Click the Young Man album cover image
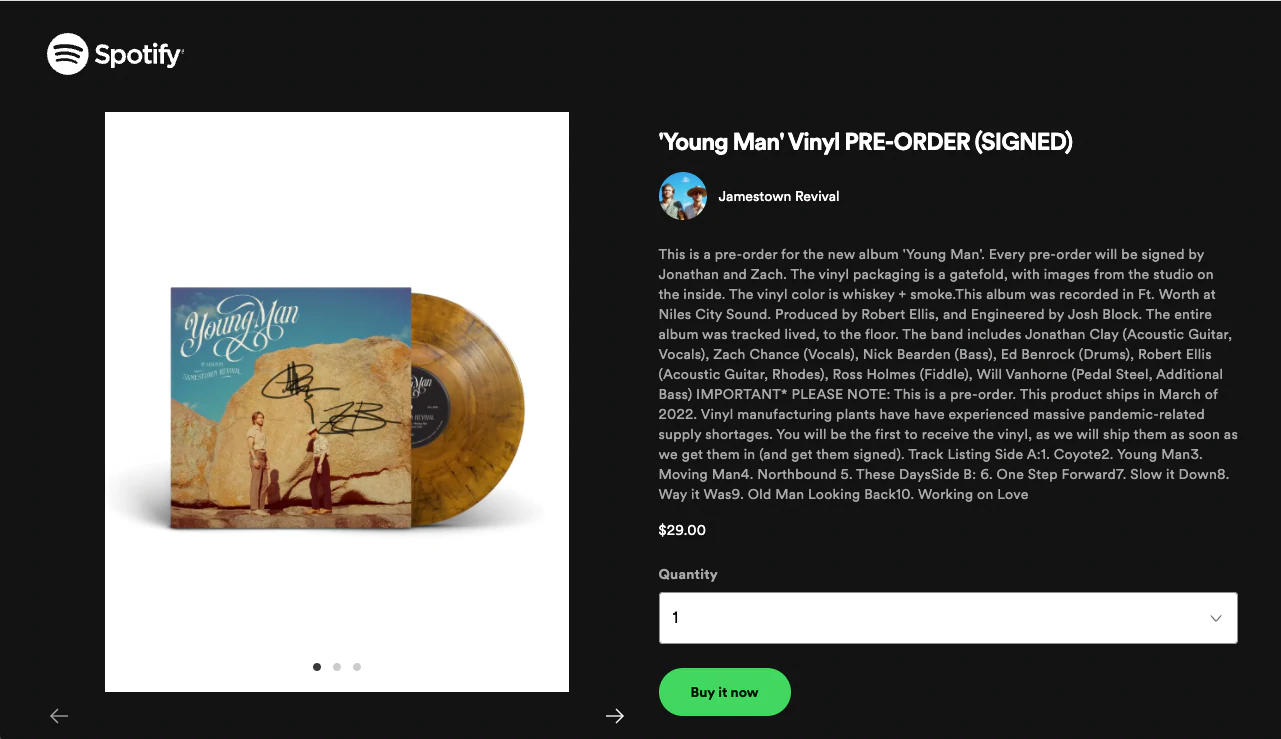This screenshot has width=1281, height=739. pos(291,408)
